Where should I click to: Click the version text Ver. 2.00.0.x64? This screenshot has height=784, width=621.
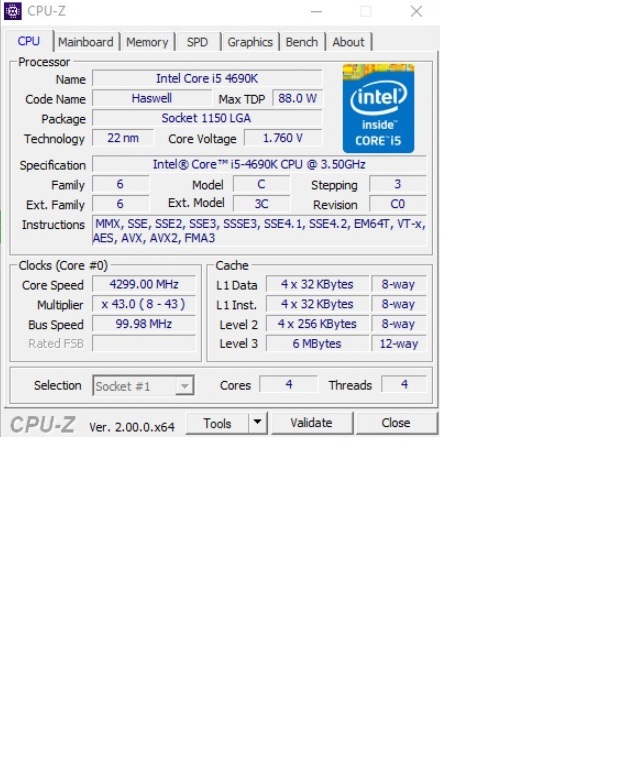132,427
